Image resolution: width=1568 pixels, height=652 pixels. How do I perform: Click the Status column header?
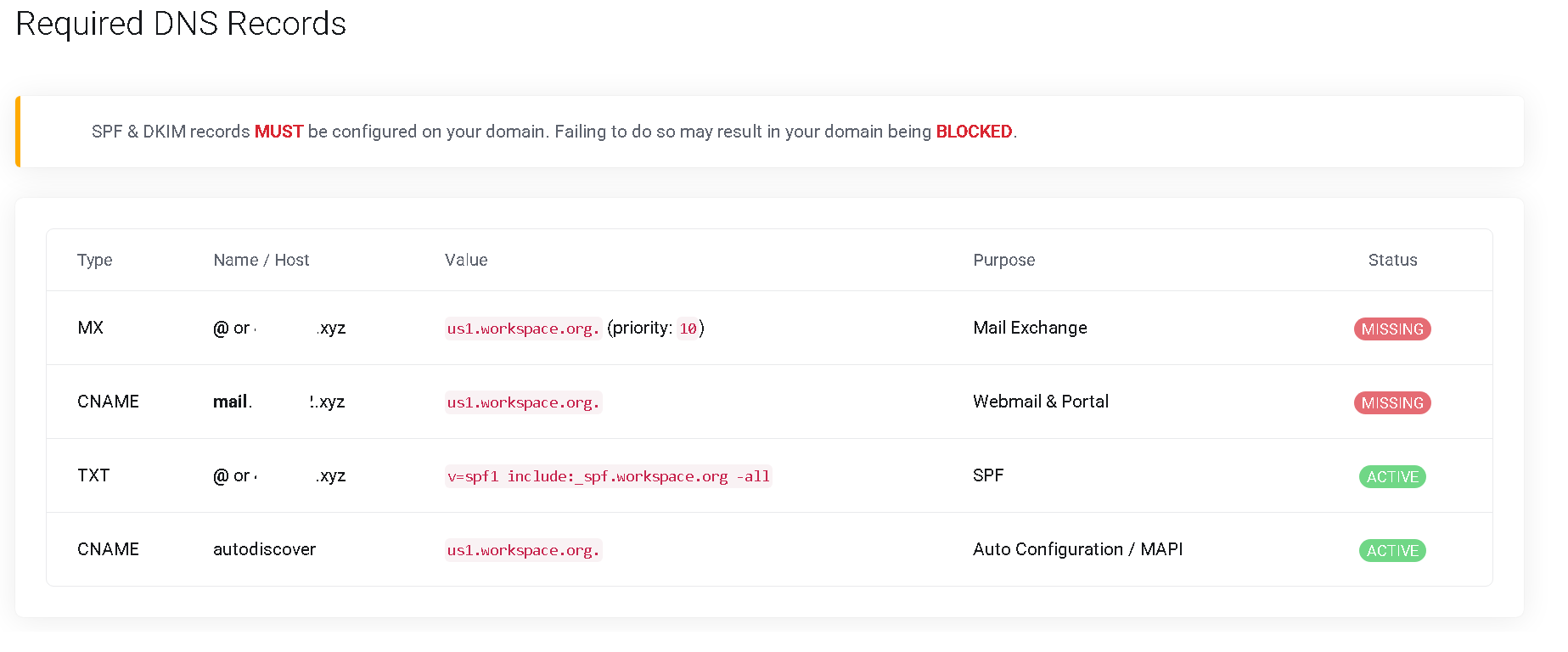1392,260
